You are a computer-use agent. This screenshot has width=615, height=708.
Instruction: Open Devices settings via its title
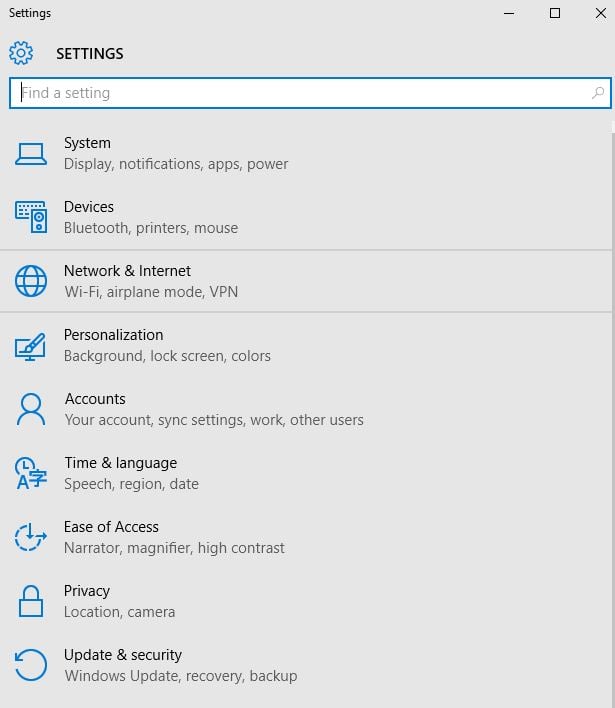coord(89,207)
